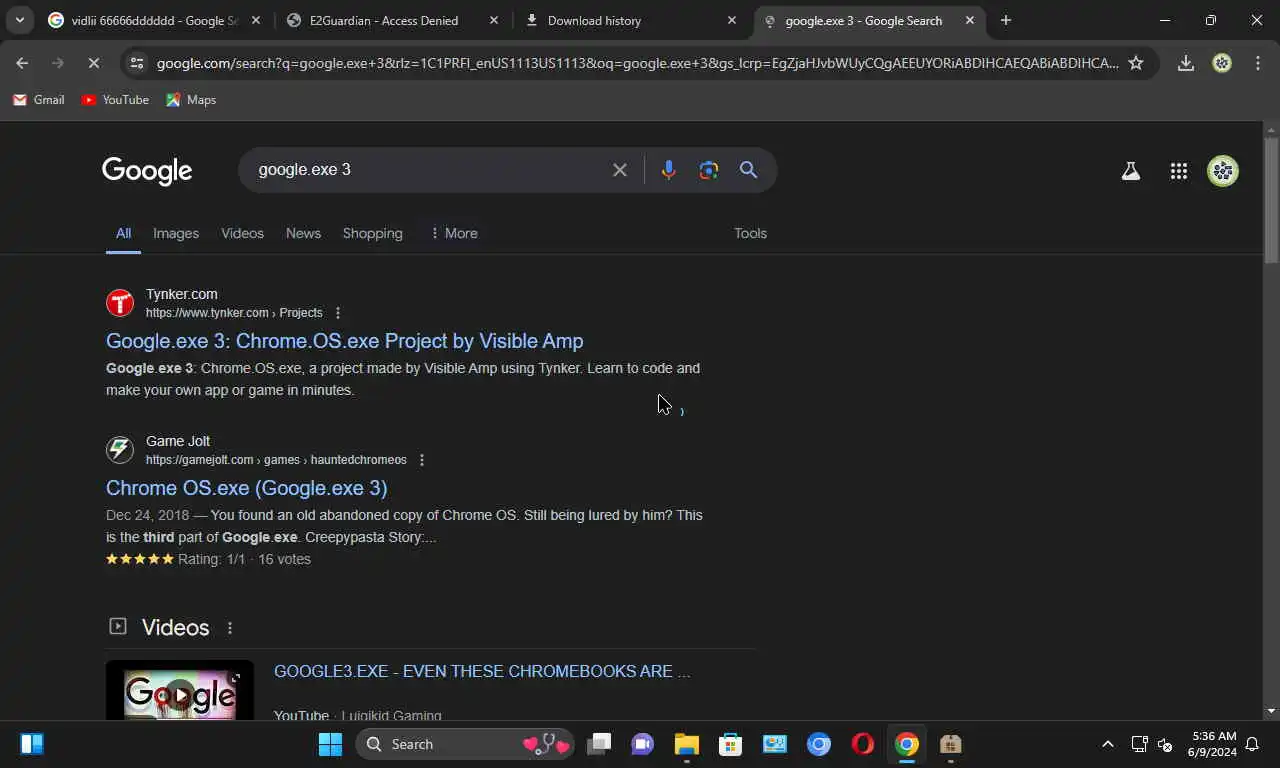Search by image with Lens icon

(x=709, y=170)
